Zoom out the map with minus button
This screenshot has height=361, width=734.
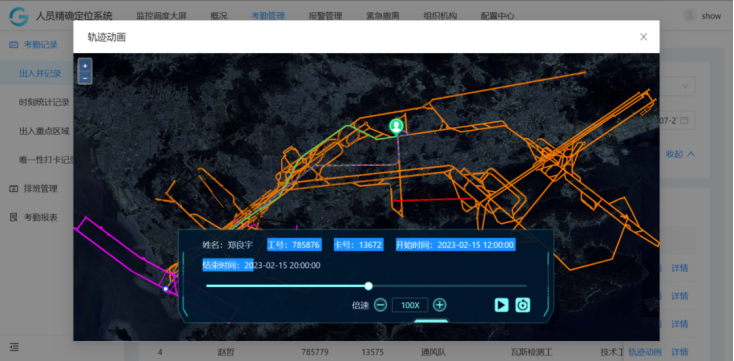pyautogui.click(x=85, y=78)
